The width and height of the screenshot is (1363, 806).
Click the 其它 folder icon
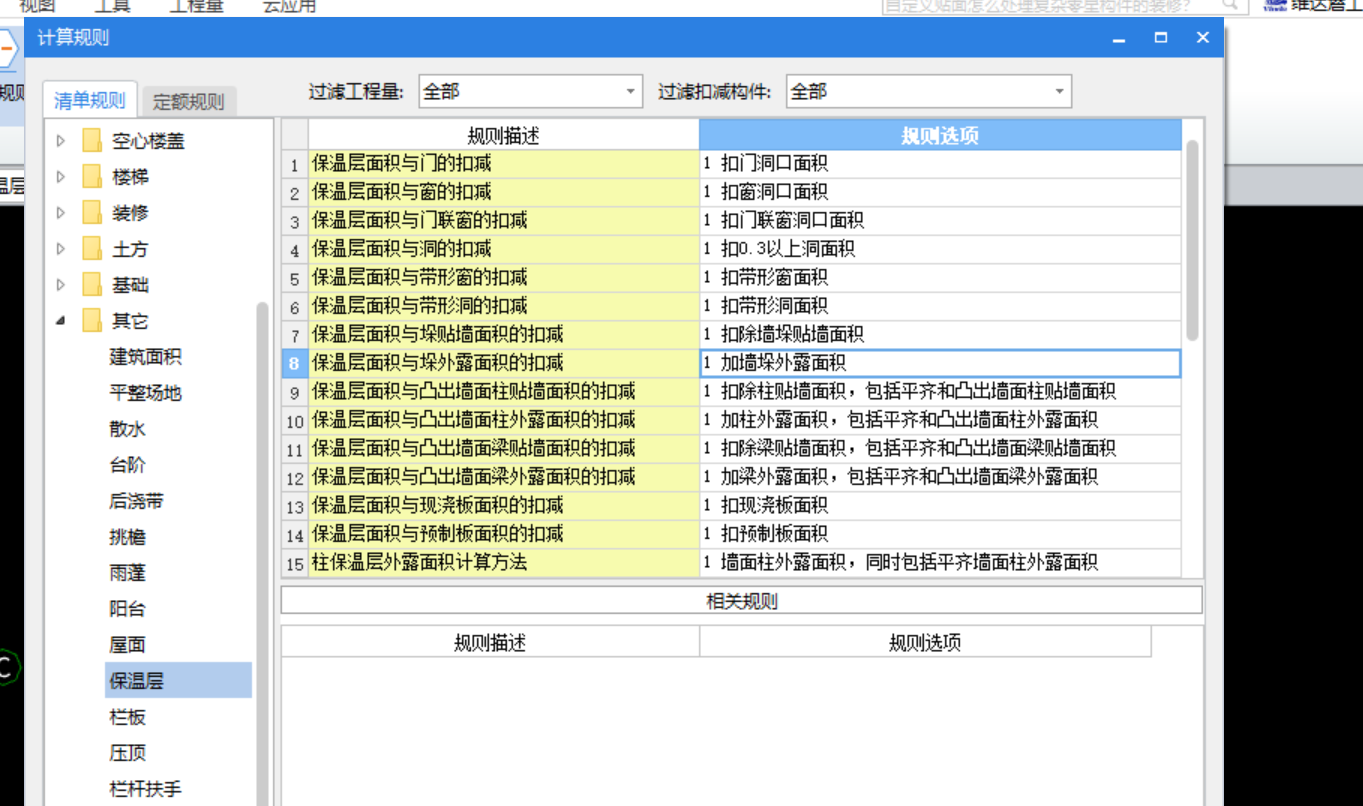(x=92, y=321)
